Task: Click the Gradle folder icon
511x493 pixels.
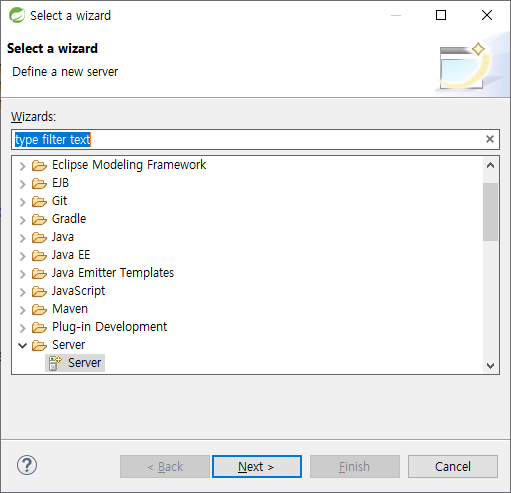Action: 39,219
